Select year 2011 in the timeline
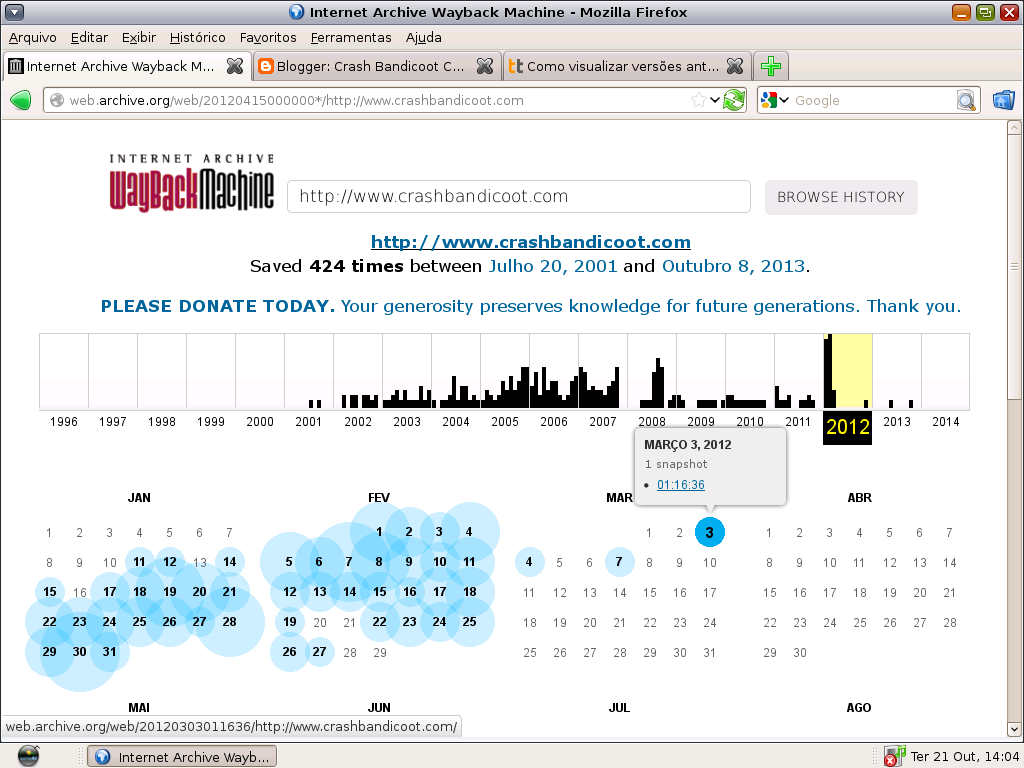 797,421
